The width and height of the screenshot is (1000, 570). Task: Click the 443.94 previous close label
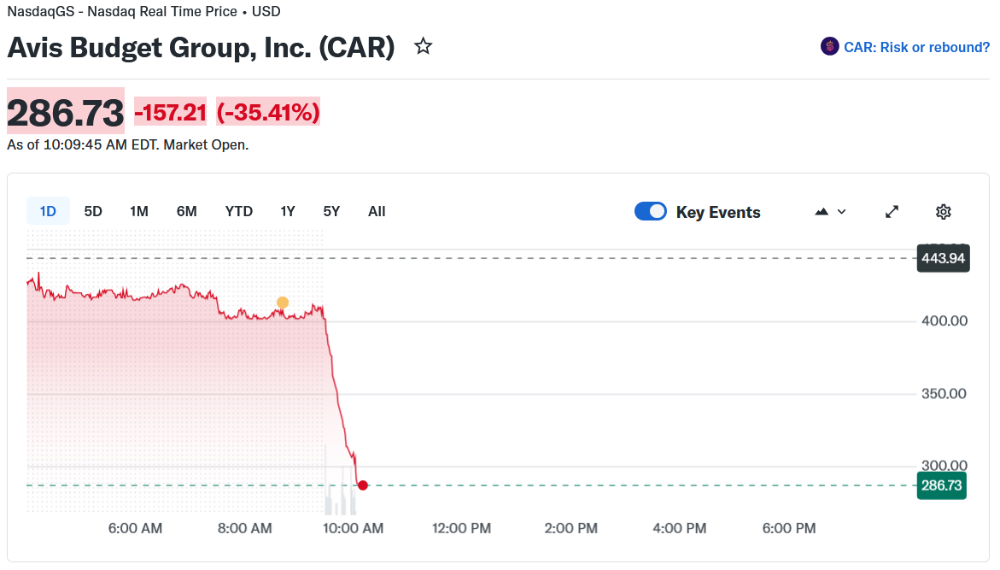tap(942, 259)
